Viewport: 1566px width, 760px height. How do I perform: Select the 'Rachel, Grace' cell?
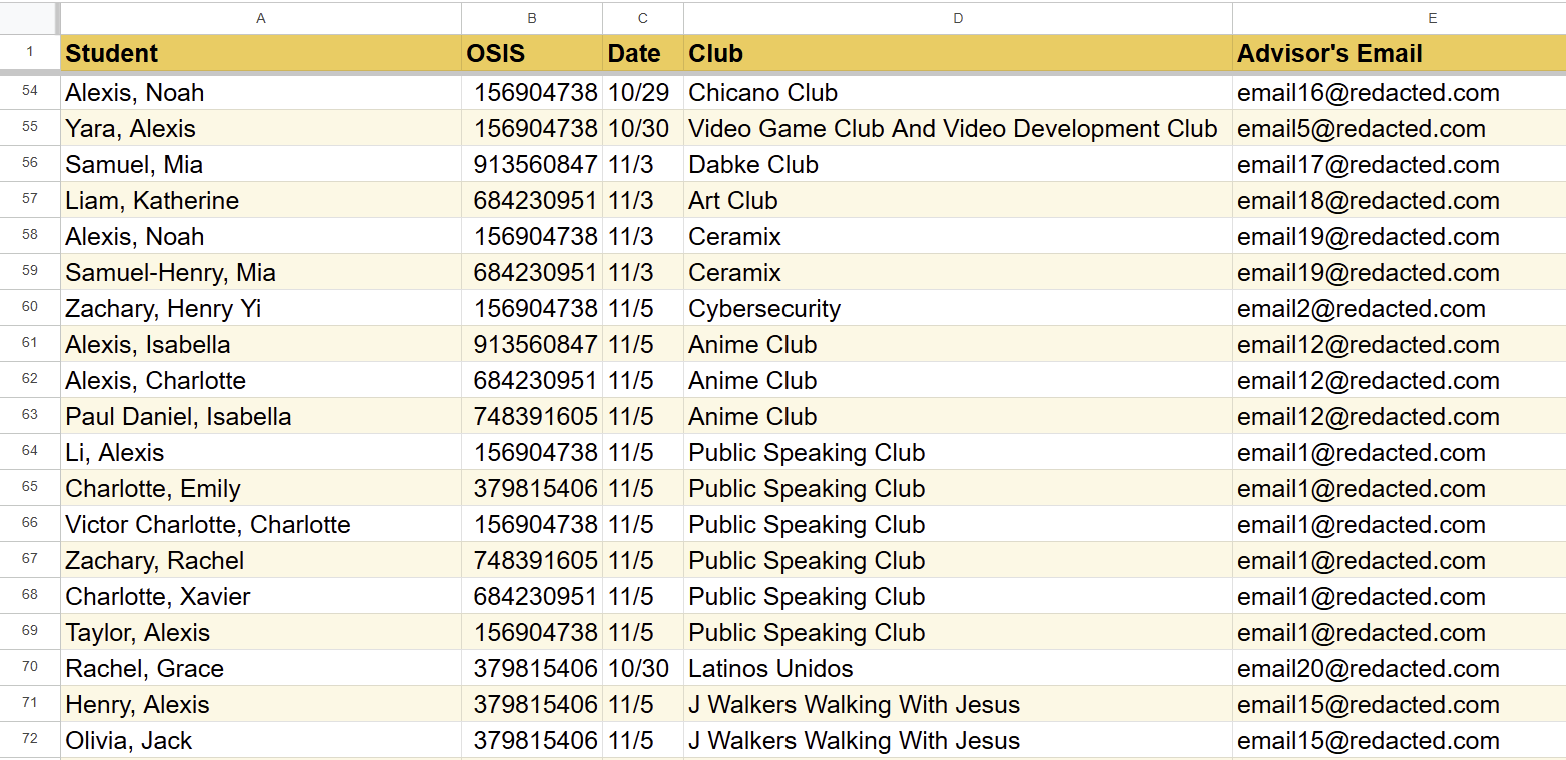point(261,668)
